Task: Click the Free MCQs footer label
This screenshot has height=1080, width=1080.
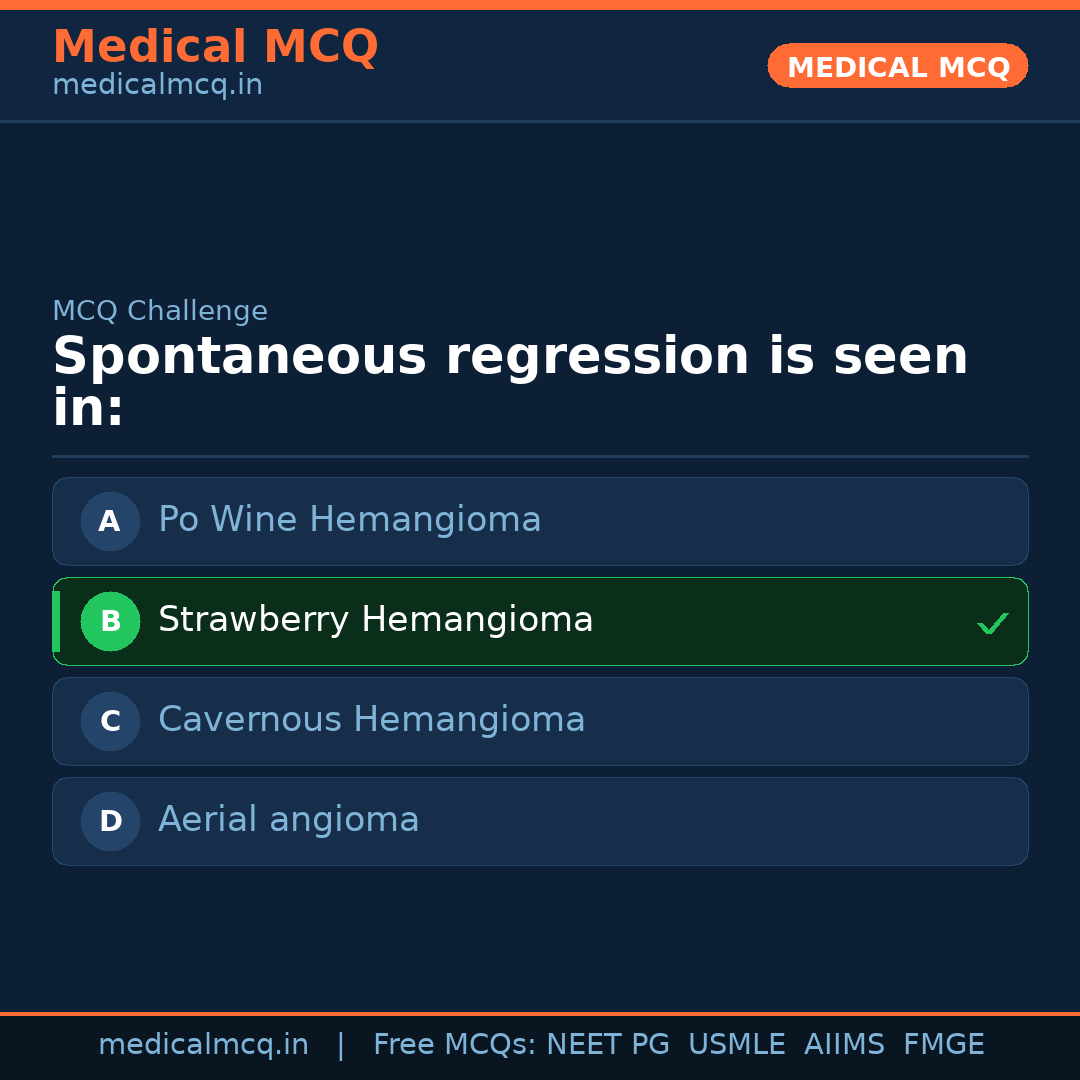Action: pyautogui.click(x=455, y=1045)
